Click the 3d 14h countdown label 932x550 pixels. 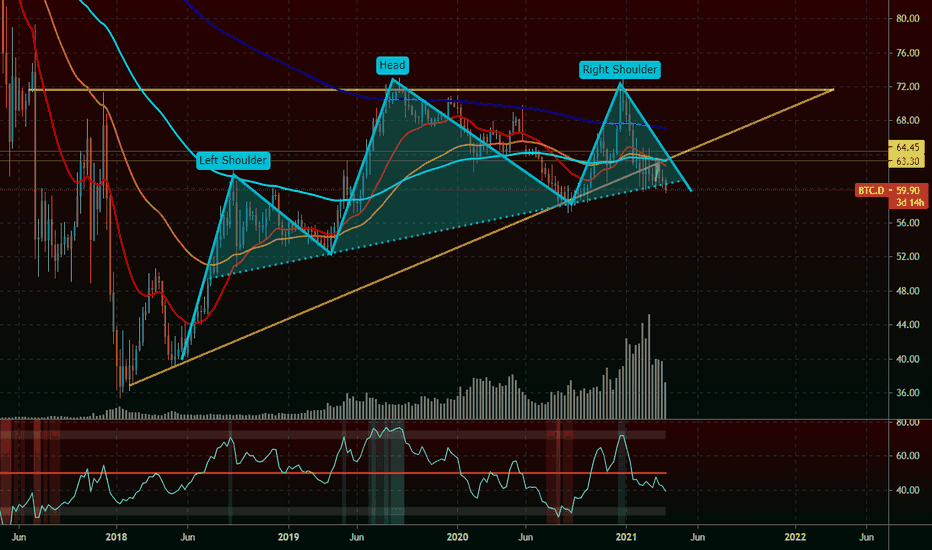point(910,202)
